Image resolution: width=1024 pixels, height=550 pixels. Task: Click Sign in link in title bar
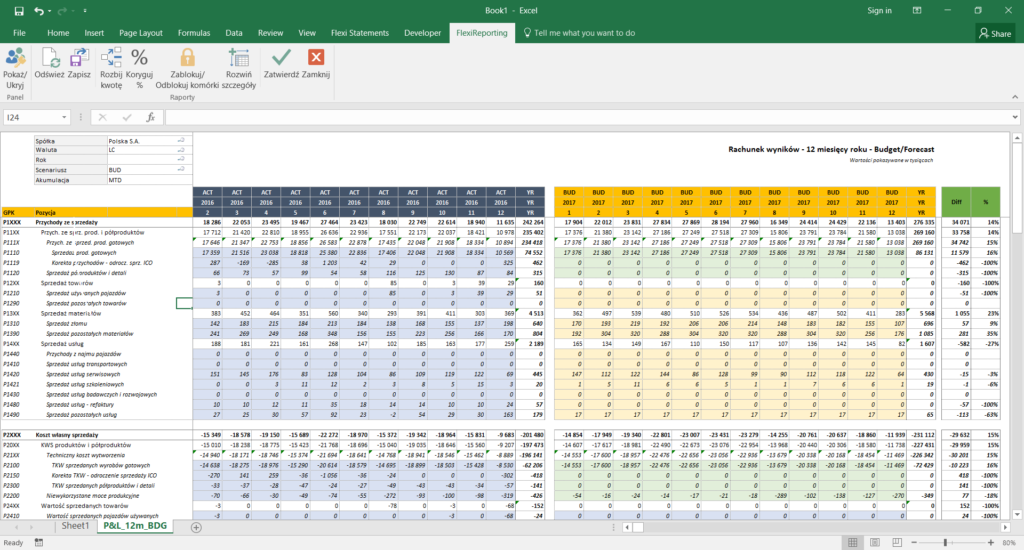(x=879, y=11)
